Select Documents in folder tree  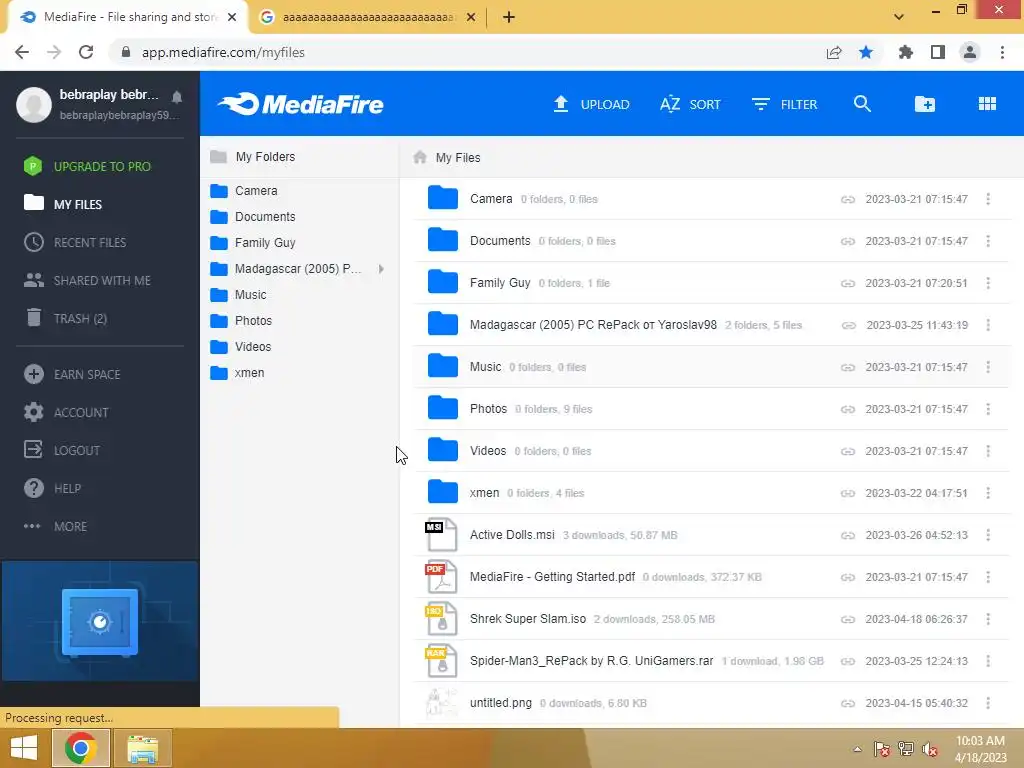click(252, 217)
